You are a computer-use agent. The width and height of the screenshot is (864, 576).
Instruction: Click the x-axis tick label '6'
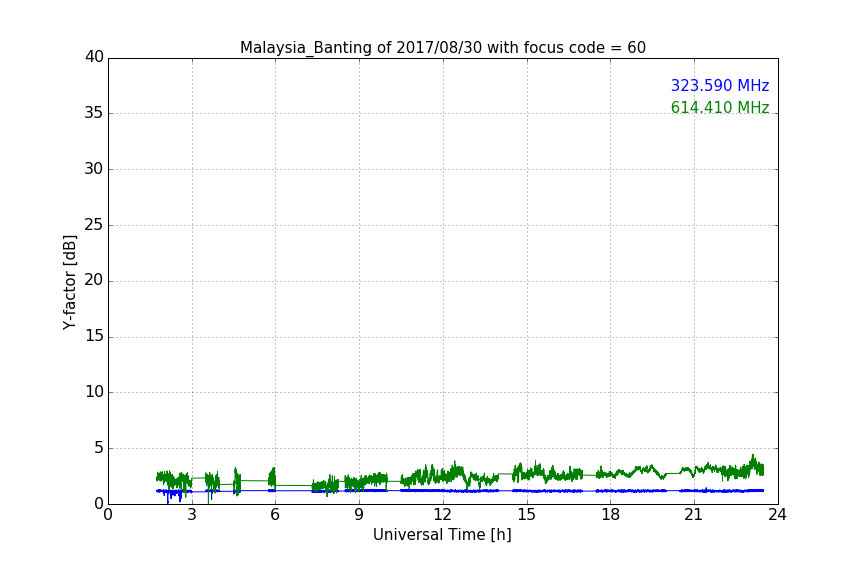pyautogui.click(x=275, y=515)
